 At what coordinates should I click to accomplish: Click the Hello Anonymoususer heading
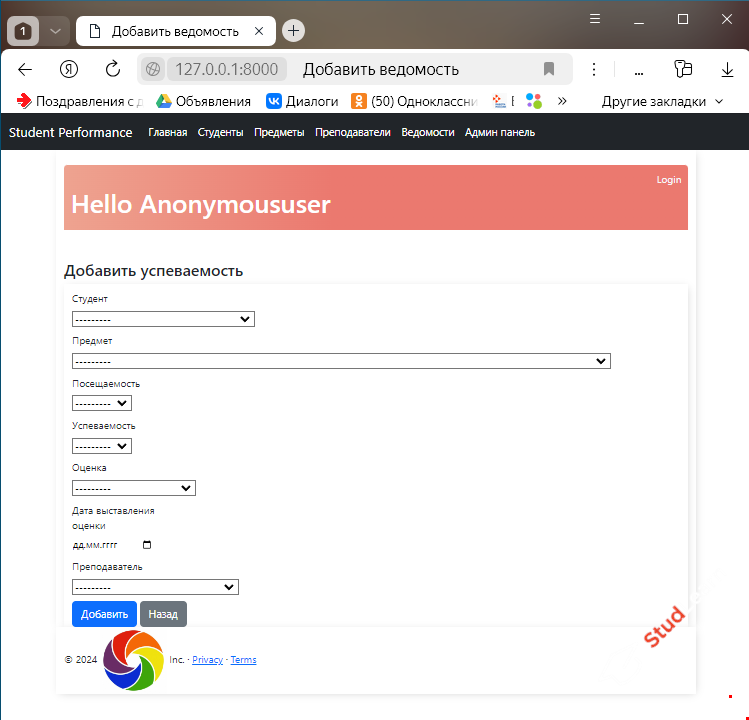coord(201,204)
